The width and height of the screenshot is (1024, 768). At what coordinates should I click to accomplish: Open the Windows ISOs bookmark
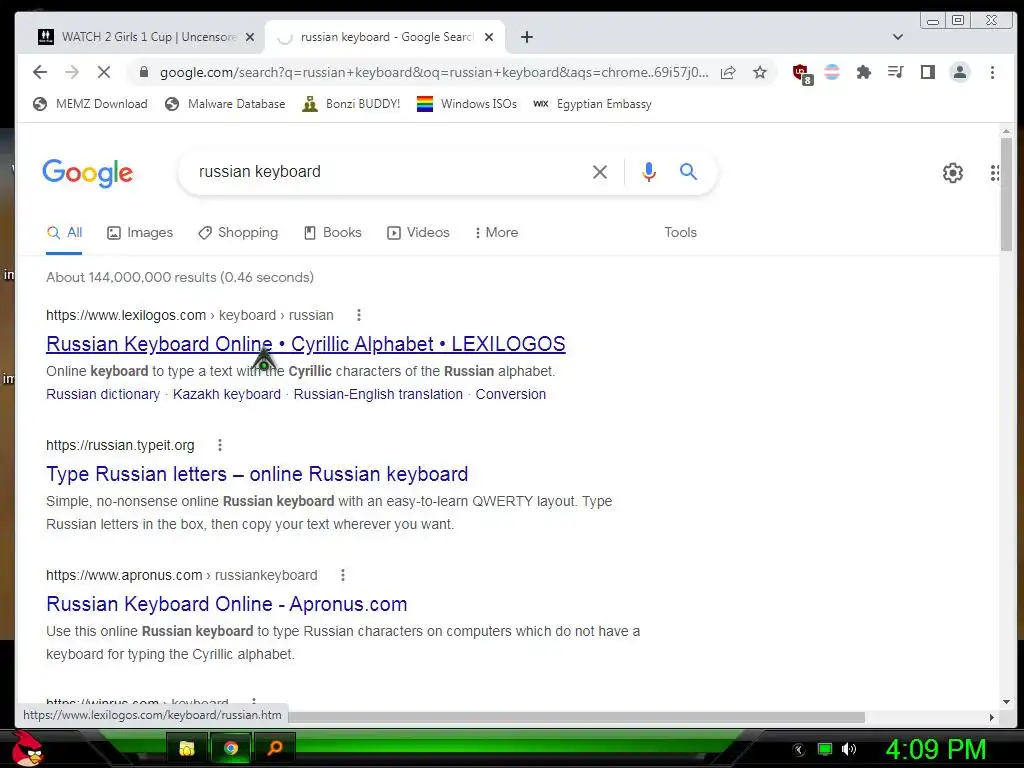pos(467,104)
